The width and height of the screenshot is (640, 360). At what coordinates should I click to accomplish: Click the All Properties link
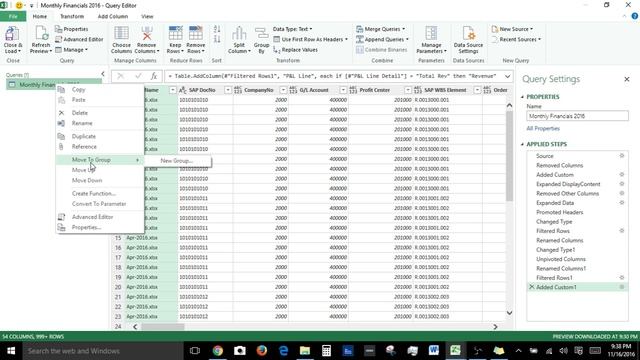click(x=543, y=128)
